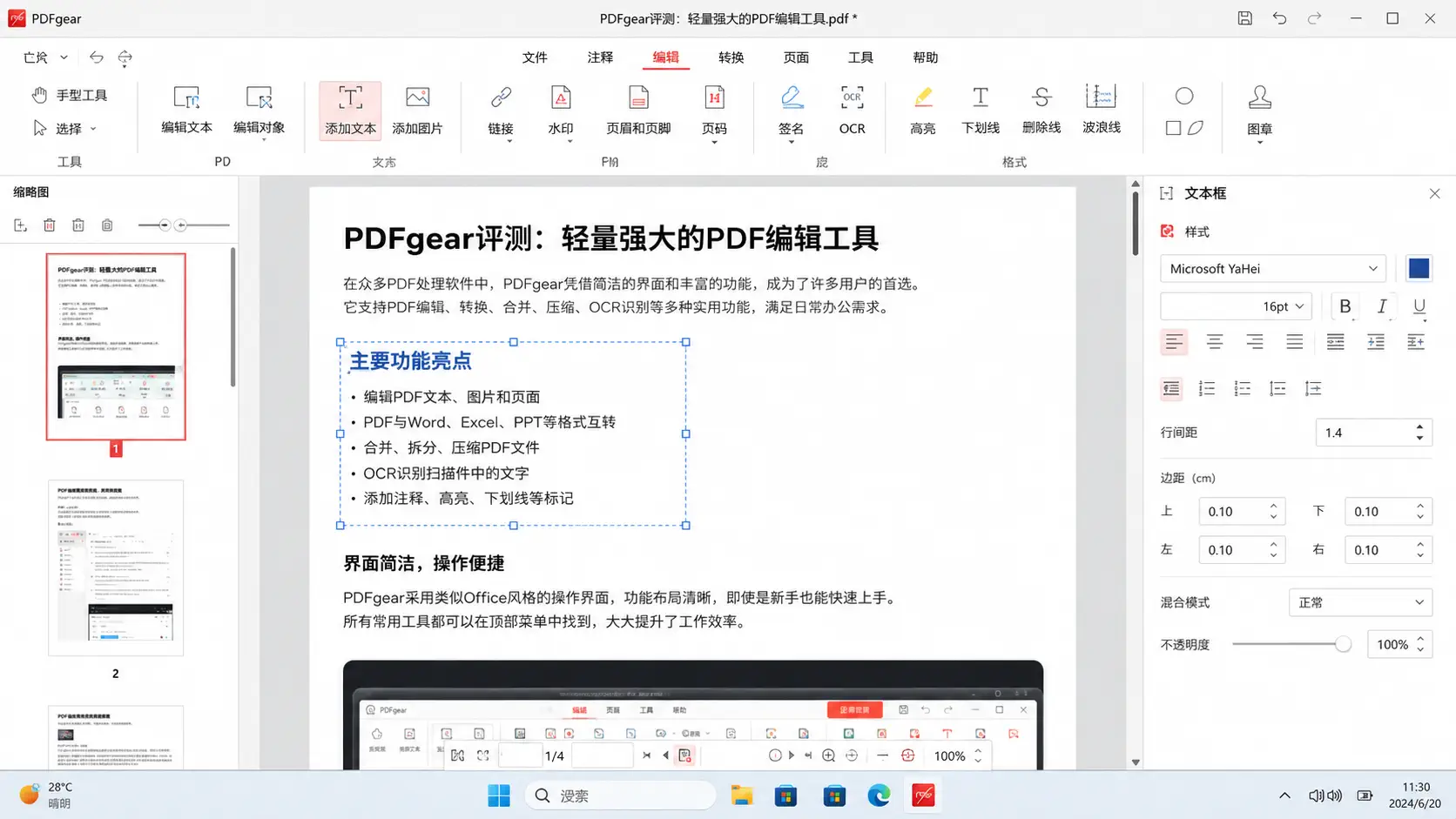
Task: Activate the 添加文本 tool
Action: (x=350, y=111)
